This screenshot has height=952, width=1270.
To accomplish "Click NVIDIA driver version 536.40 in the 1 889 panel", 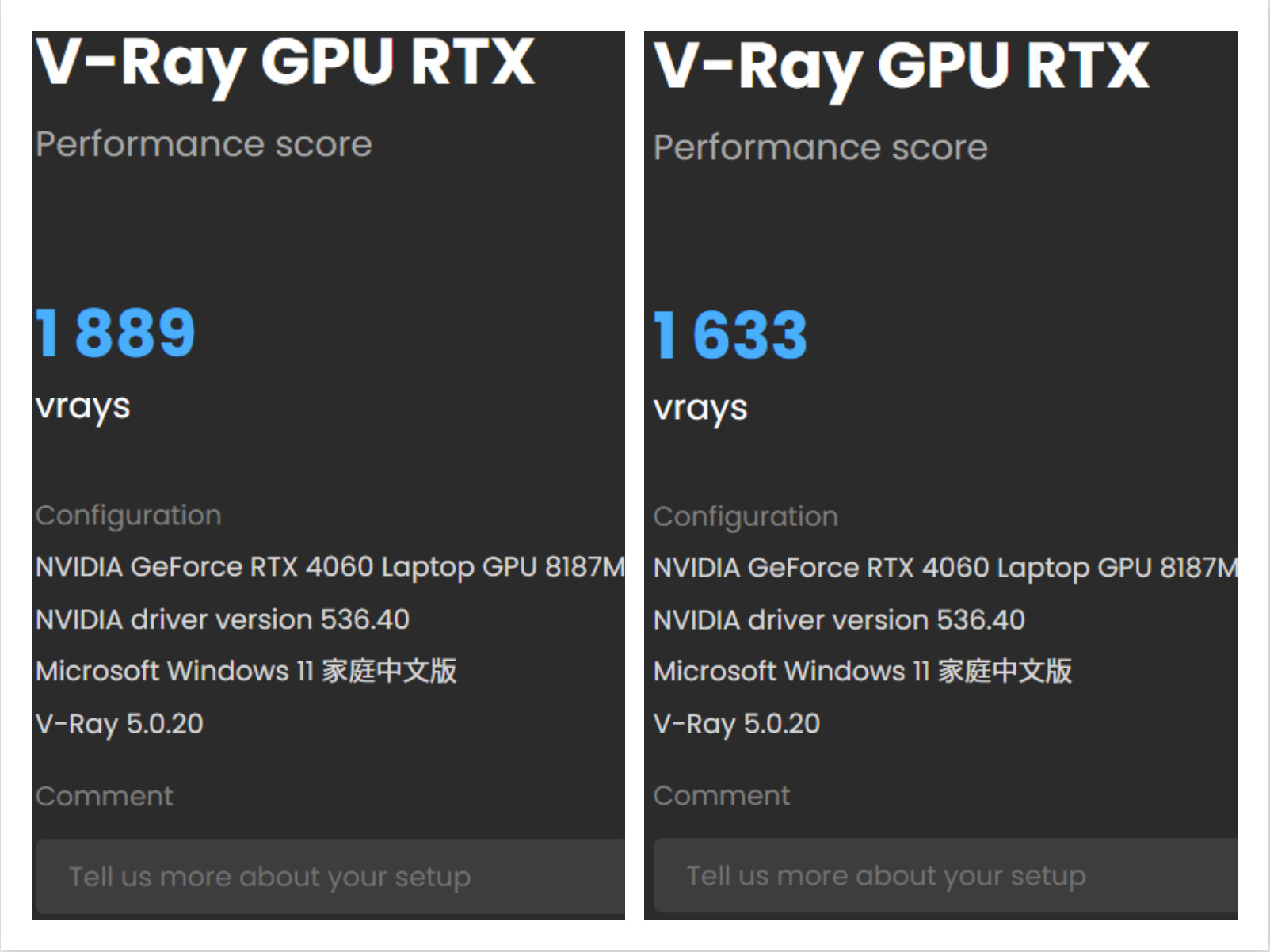I will tap(223, 619).
